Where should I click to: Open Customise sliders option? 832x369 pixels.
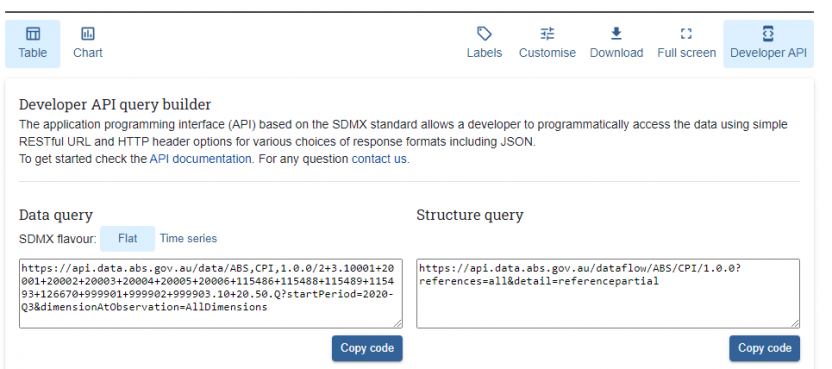click(547, 44)
